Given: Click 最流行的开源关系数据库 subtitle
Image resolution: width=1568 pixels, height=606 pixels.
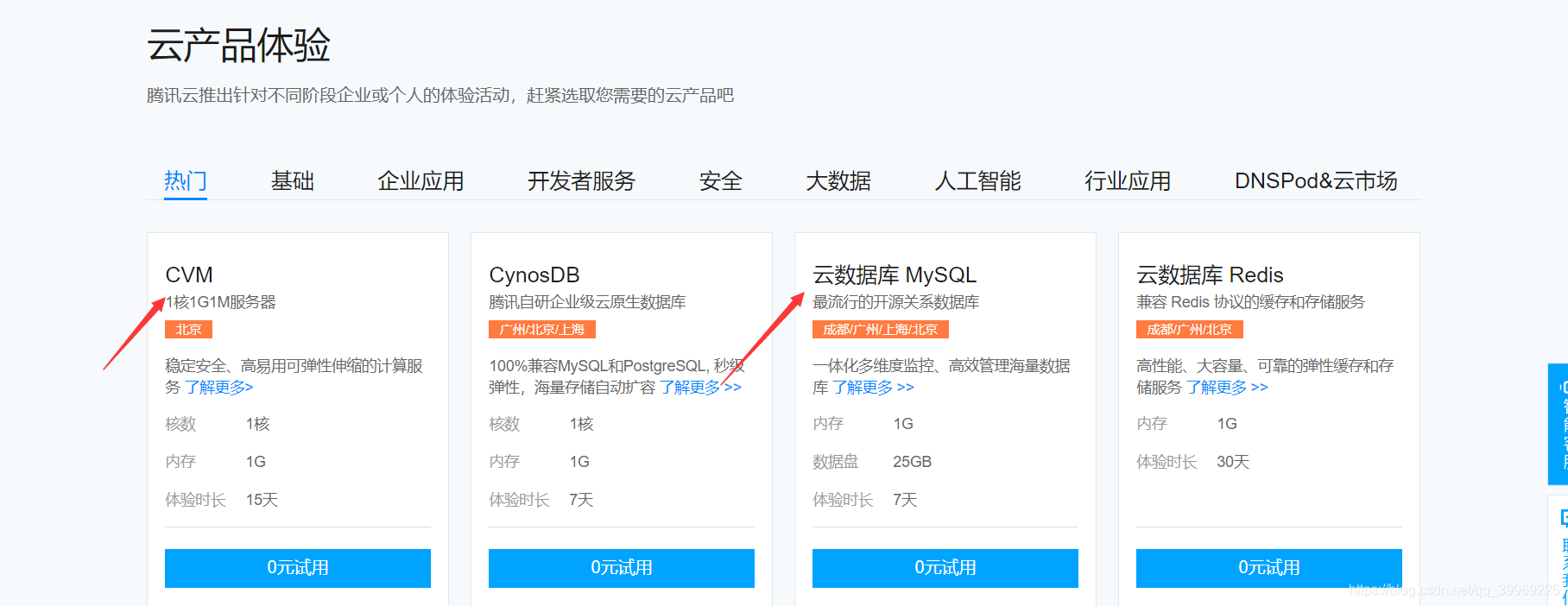Looking at the screenshot, I should click(896, 302).
